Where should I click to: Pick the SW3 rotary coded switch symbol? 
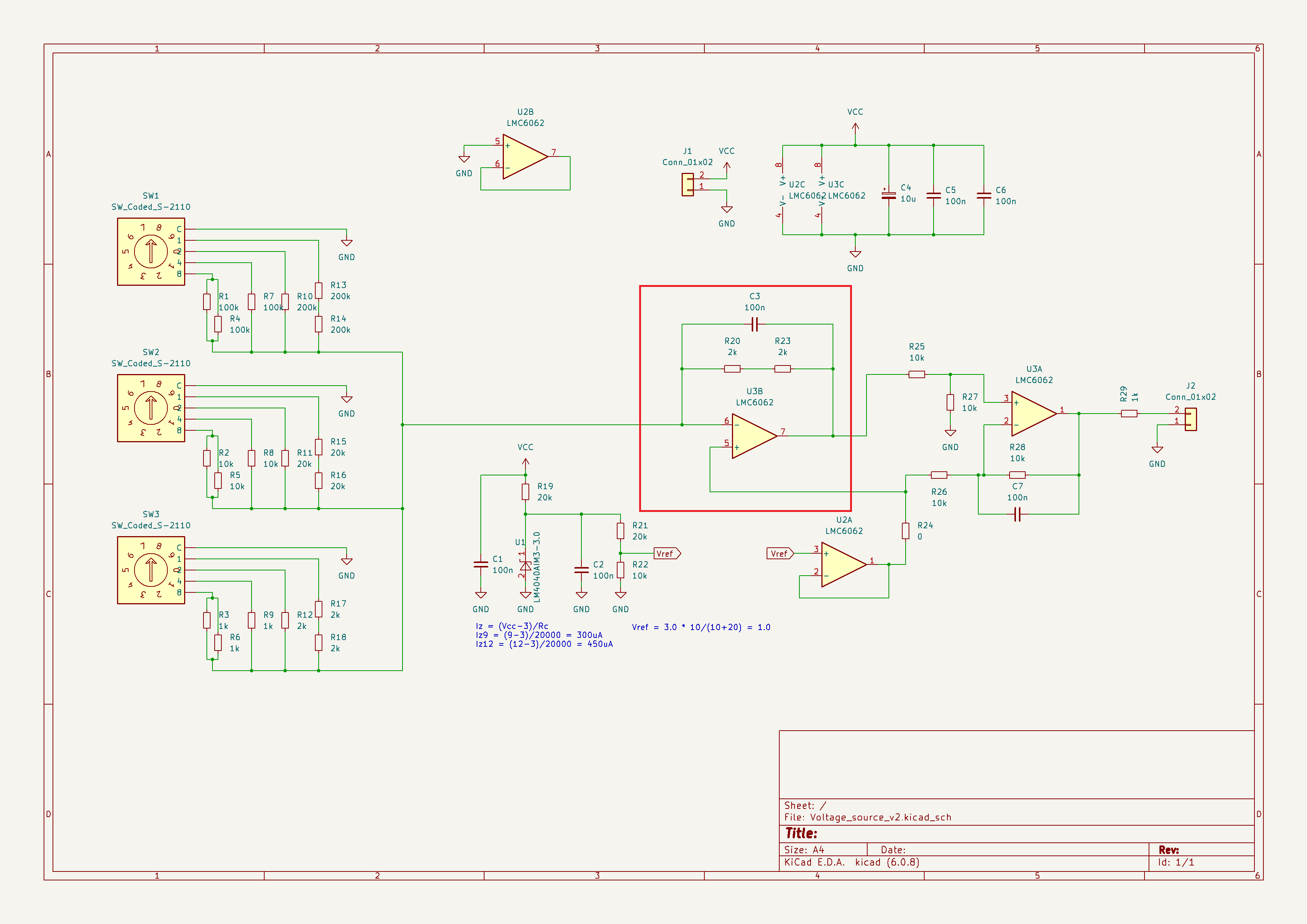click(x=151, y=570)
